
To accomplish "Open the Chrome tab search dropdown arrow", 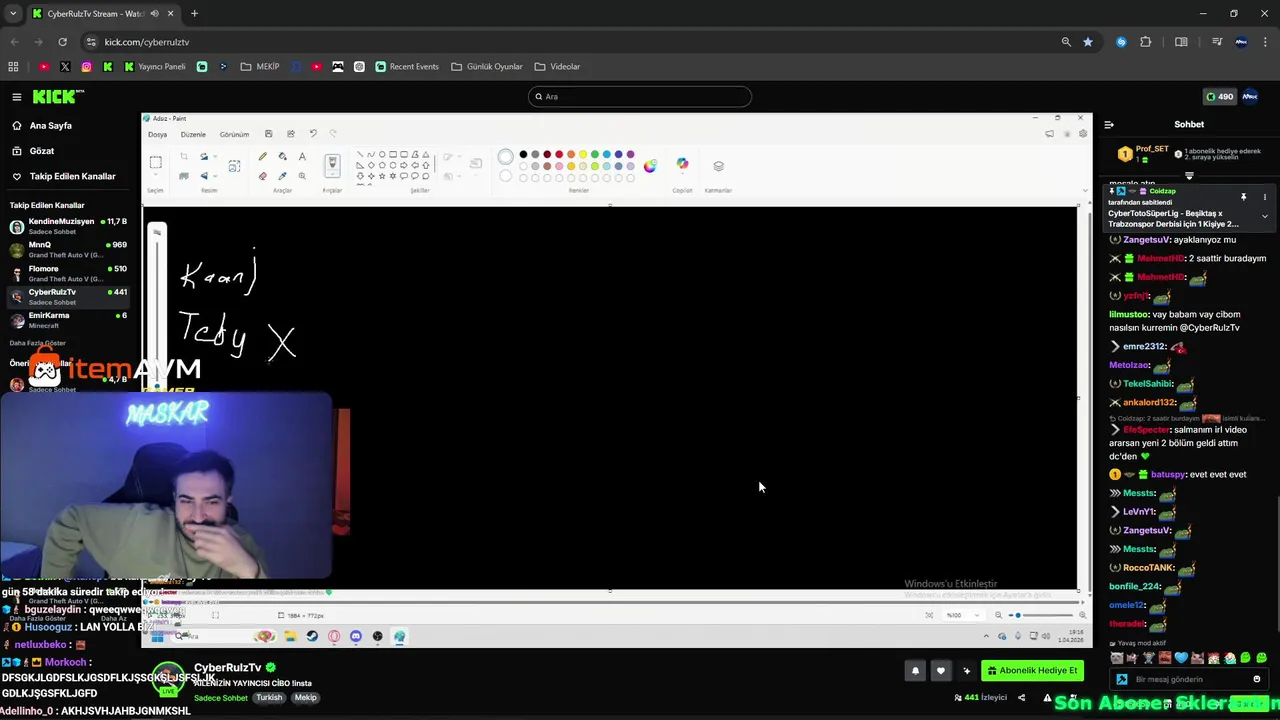I will 13,14.
